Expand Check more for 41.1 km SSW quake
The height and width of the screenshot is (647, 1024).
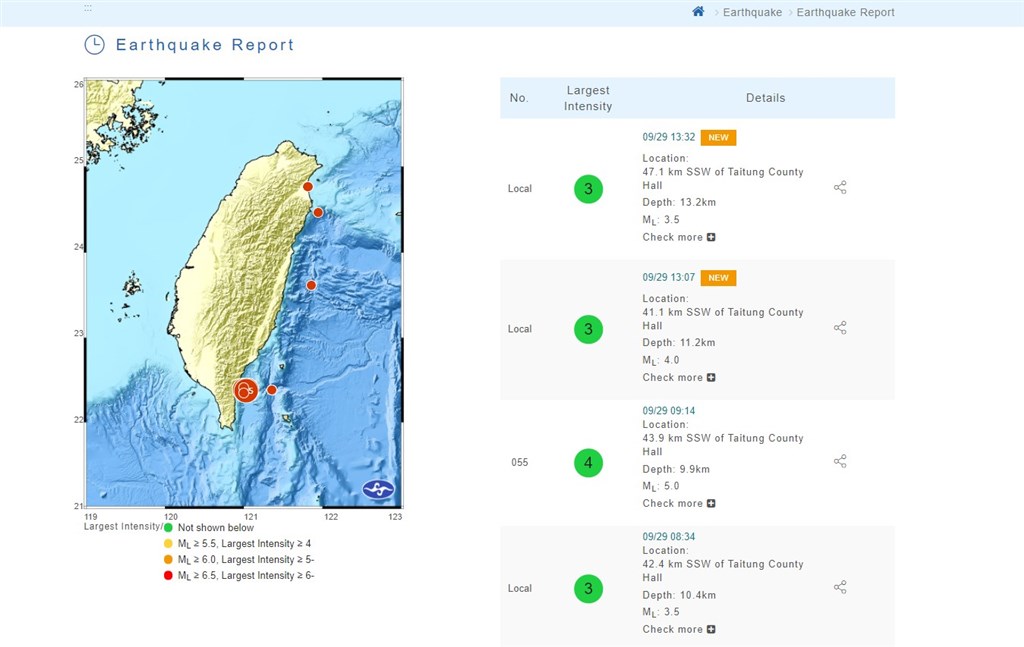679,377
